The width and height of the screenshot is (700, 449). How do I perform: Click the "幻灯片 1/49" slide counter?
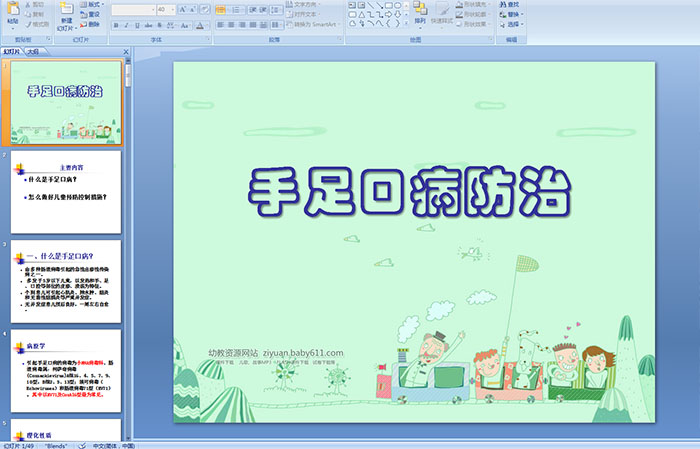[19, 446]
